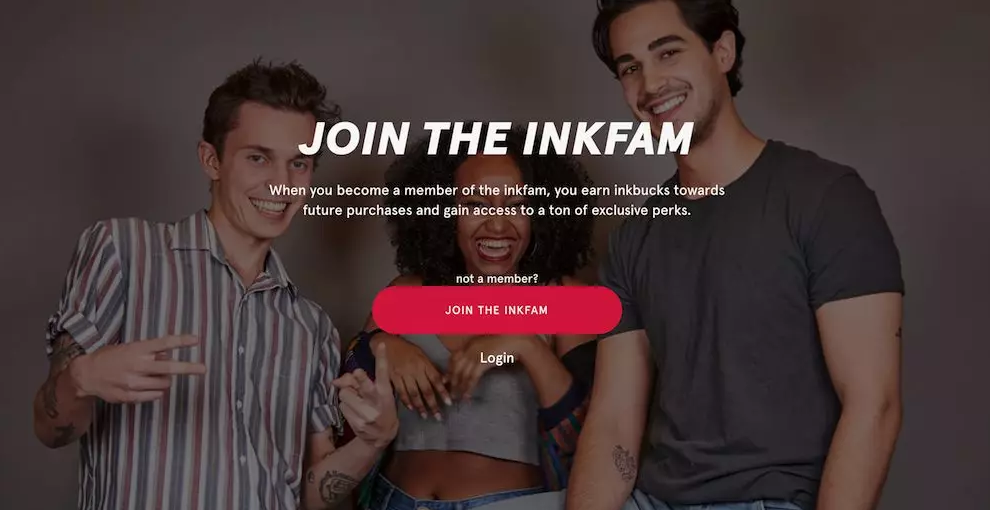The width and height of the screenshot is (990, 510).
Task: Click the "not a member?" text
Action: (497, 278)
